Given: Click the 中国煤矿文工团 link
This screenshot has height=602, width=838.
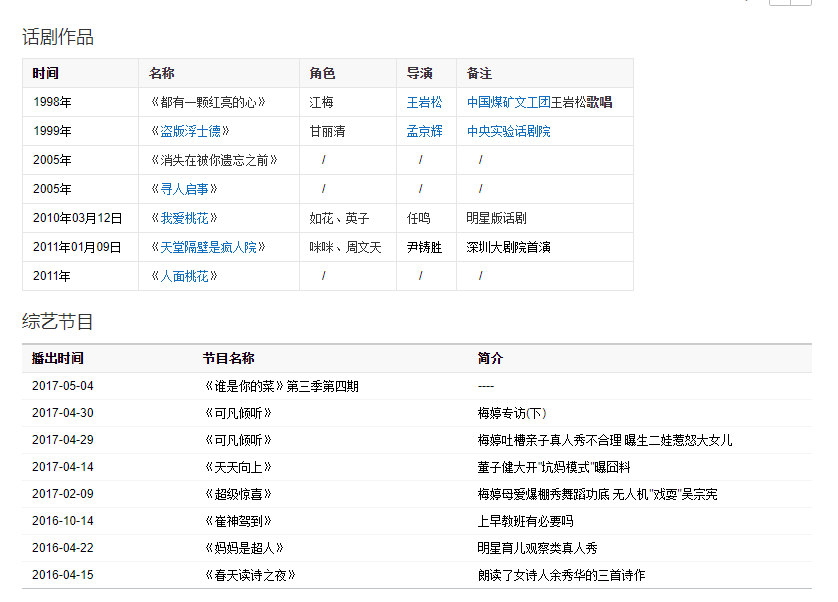Looking at the screenshot, I should pyautogui.click(x=508, y=102).
